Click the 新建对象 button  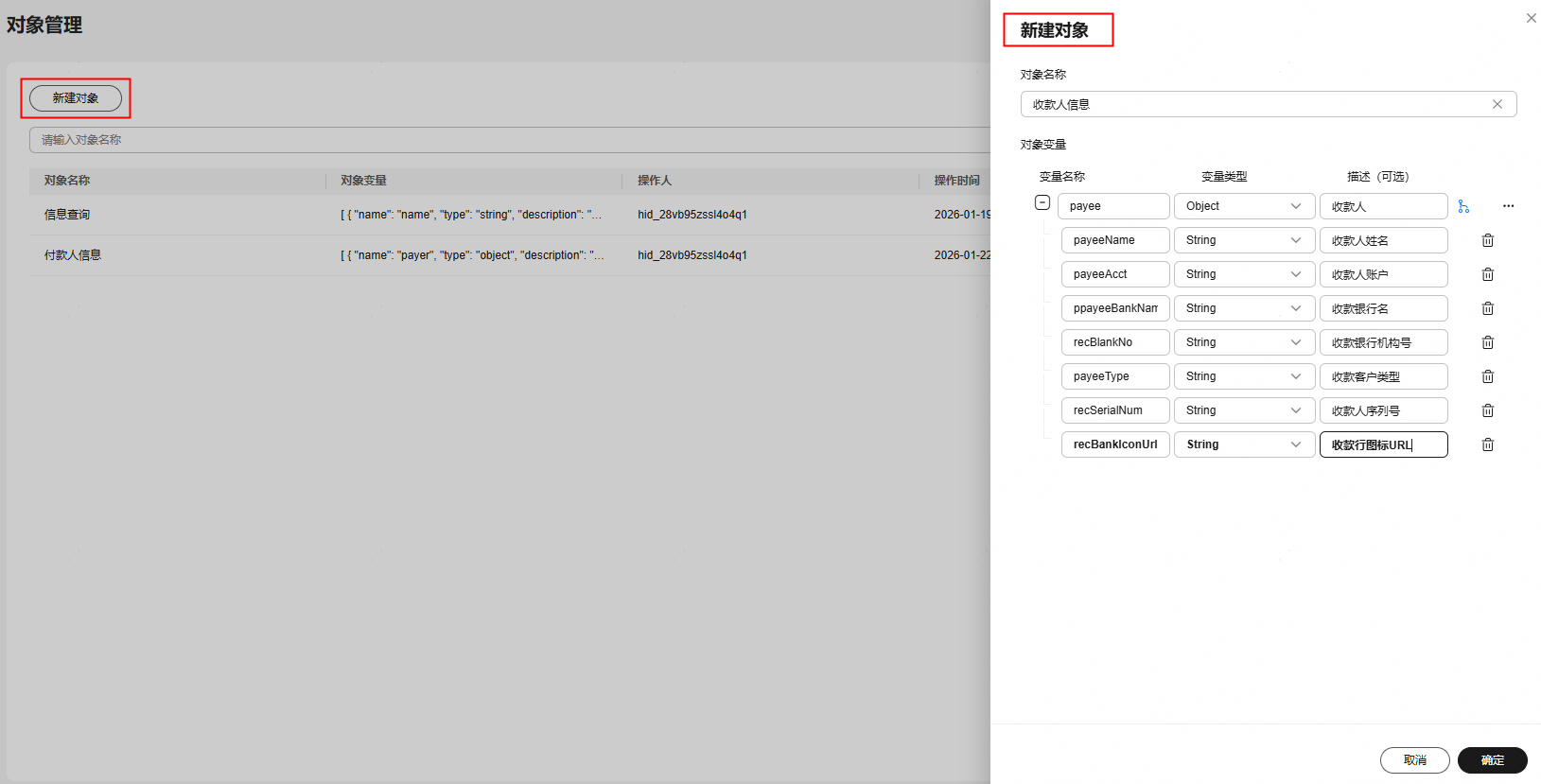(x=76, y=98)
